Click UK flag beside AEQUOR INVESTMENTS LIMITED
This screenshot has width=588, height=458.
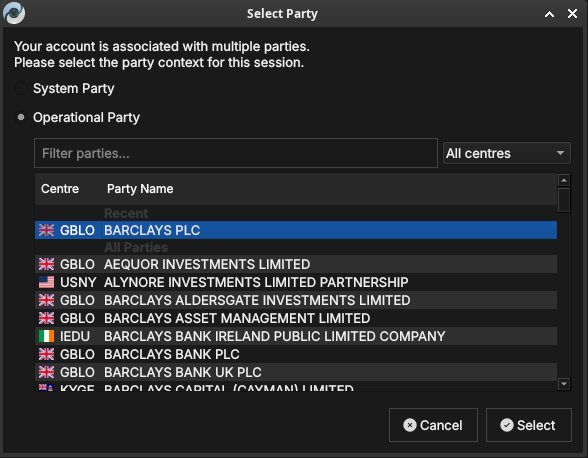click(x=46, y=264)
